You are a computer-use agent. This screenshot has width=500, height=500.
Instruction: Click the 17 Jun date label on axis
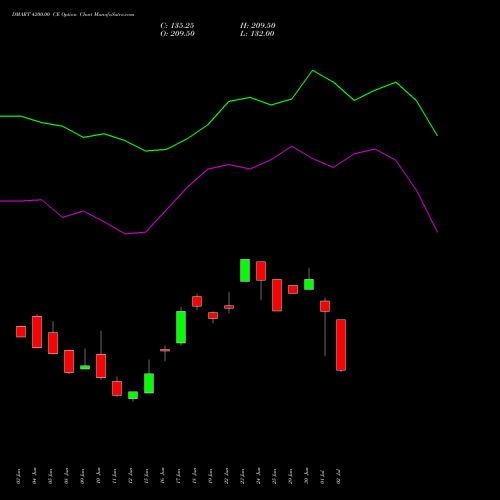coord(179,476)
